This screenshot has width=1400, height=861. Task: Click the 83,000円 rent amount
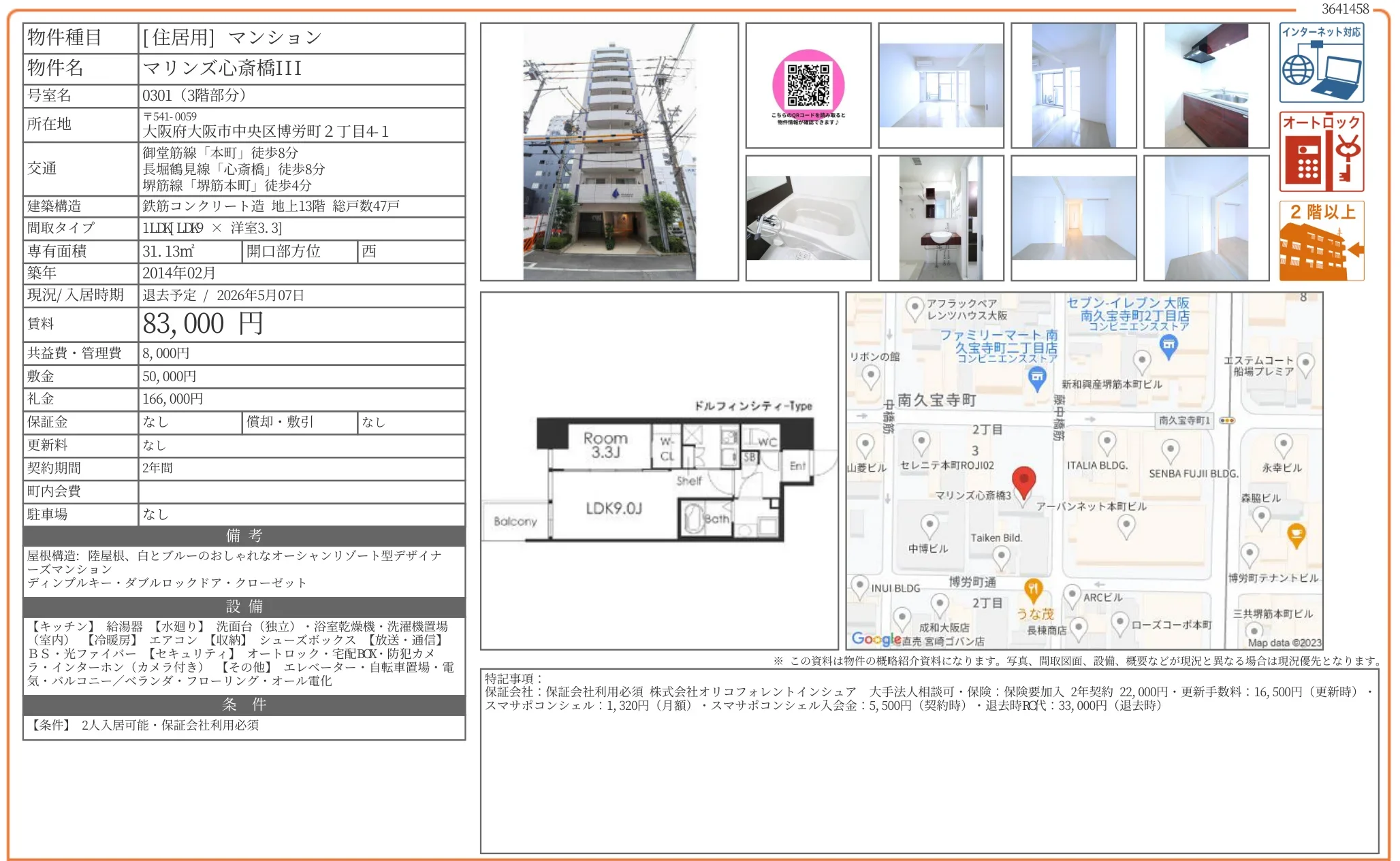tap(203, 324)
